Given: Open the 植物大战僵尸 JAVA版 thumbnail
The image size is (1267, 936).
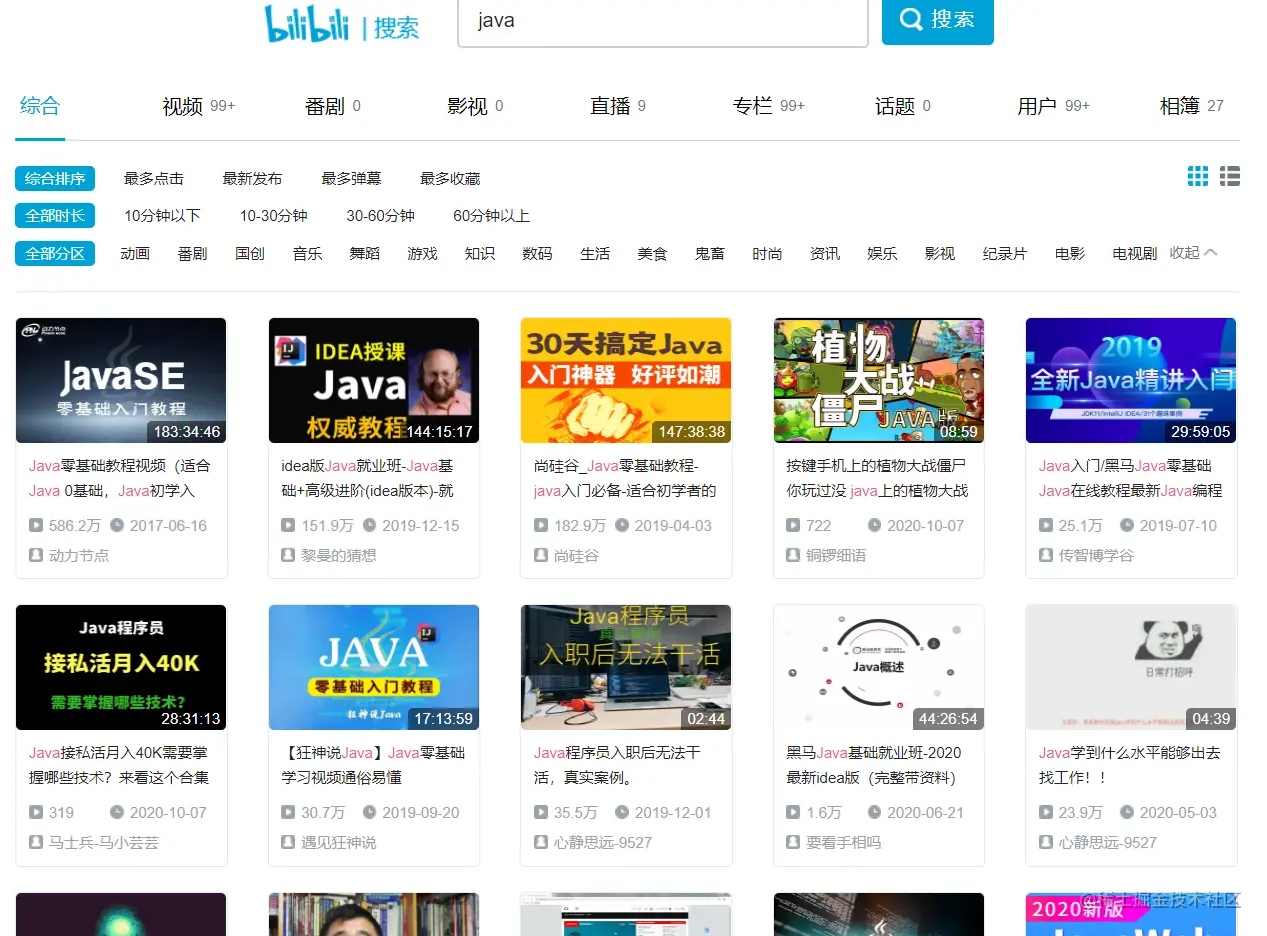Looking at the screenshot, I should pyautogui.click(x=879, y=381).
